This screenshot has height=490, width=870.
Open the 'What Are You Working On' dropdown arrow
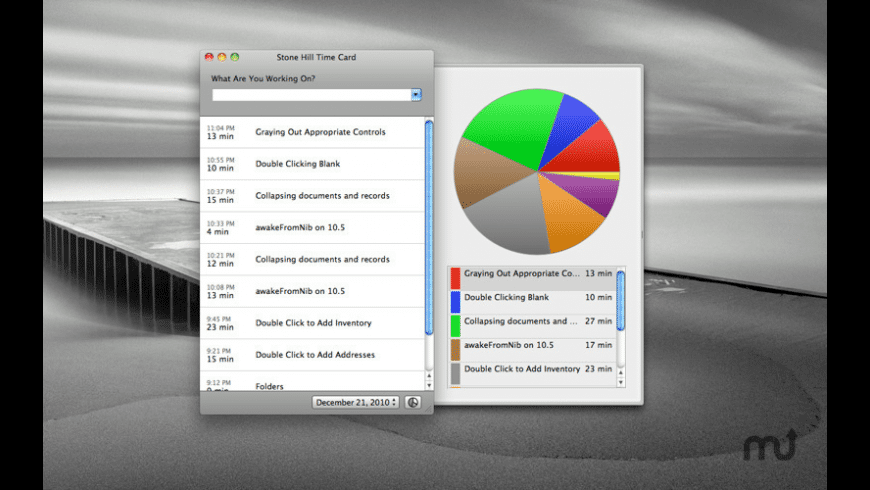416,95
